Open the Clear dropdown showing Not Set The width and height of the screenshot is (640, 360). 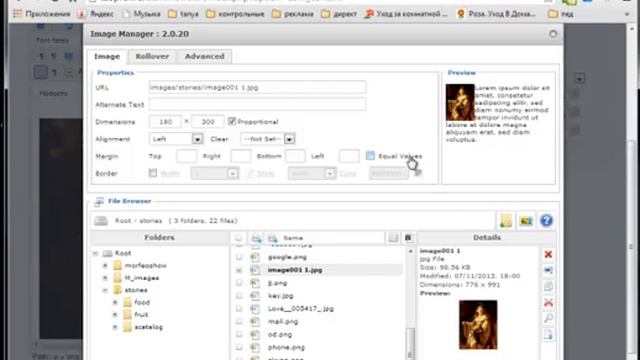(x=268, y=139)
